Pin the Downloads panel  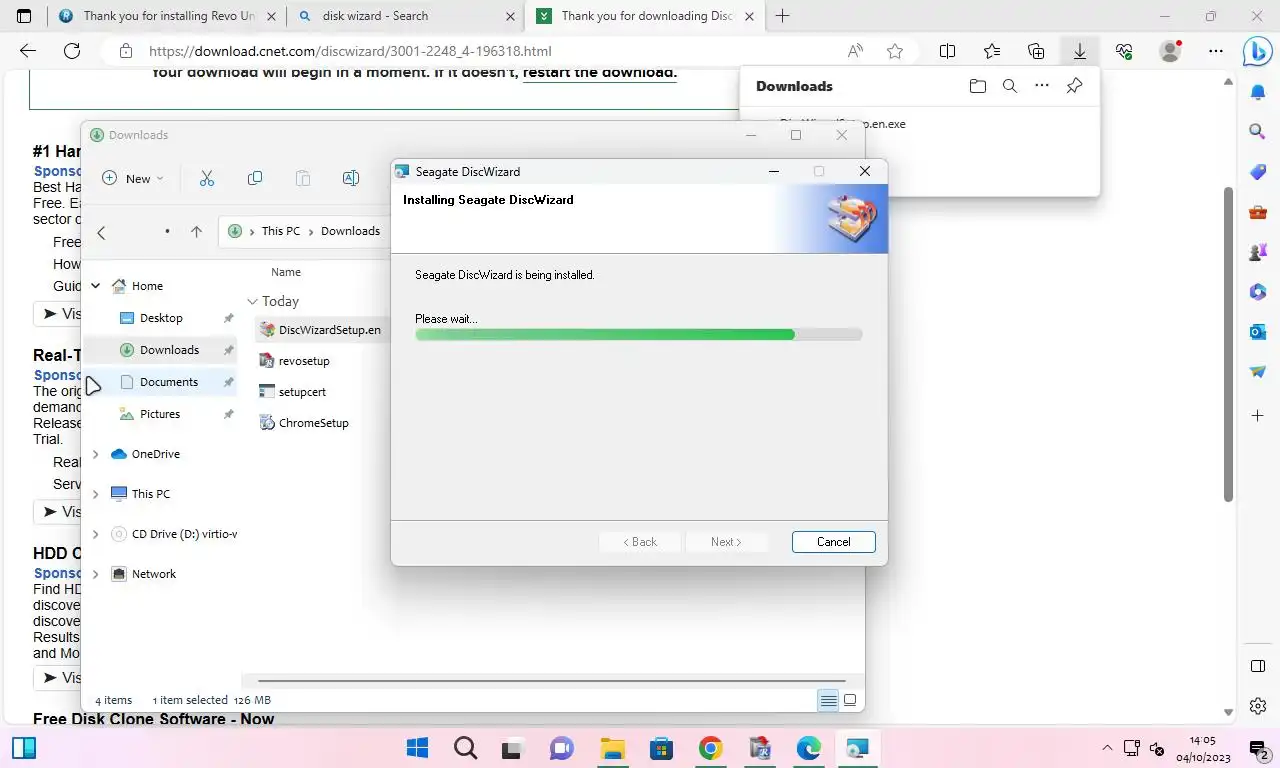[x=1074, y=86]
